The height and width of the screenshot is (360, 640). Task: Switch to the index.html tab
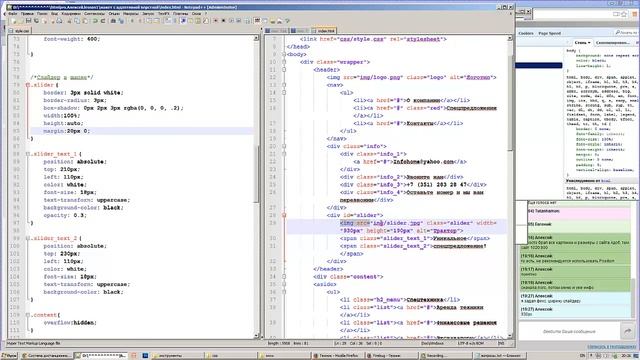(x=323, y=31)
